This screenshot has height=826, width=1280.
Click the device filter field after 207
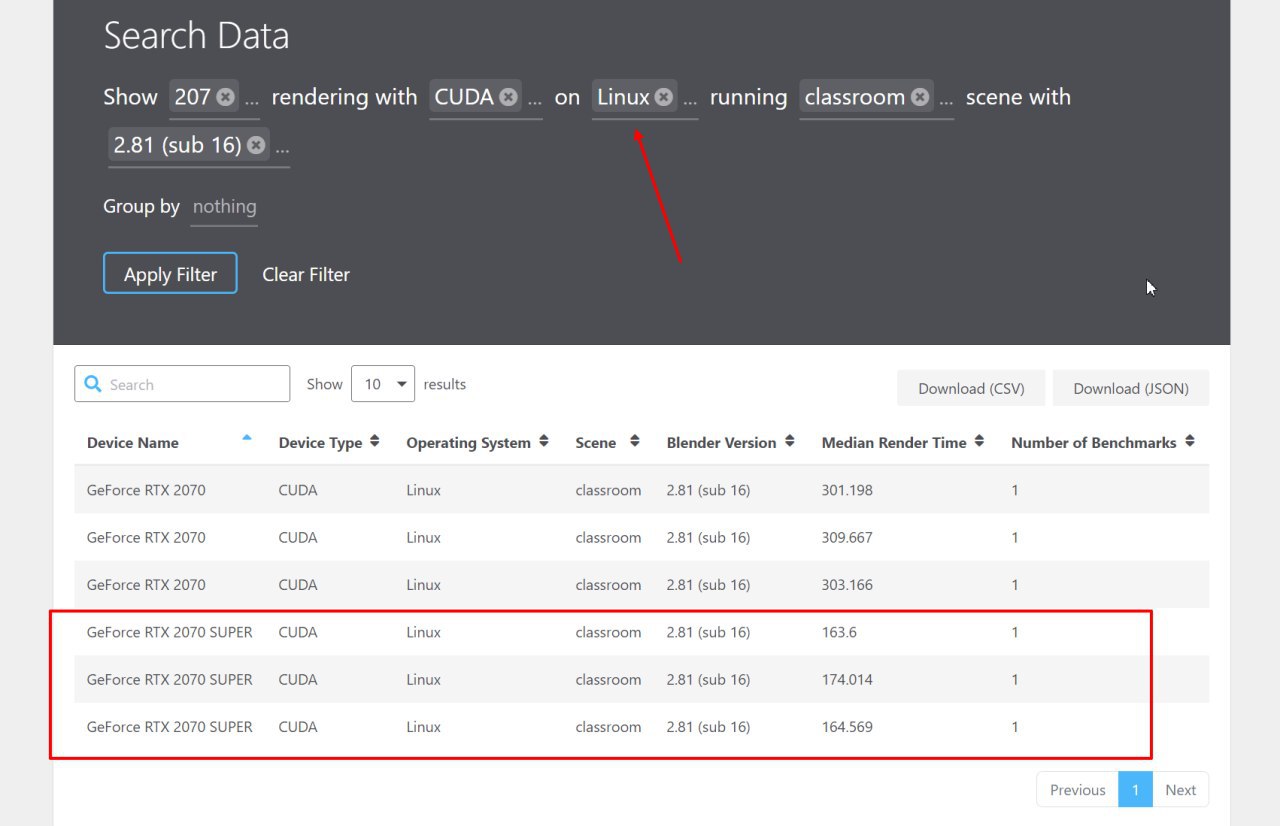point(251,98)
